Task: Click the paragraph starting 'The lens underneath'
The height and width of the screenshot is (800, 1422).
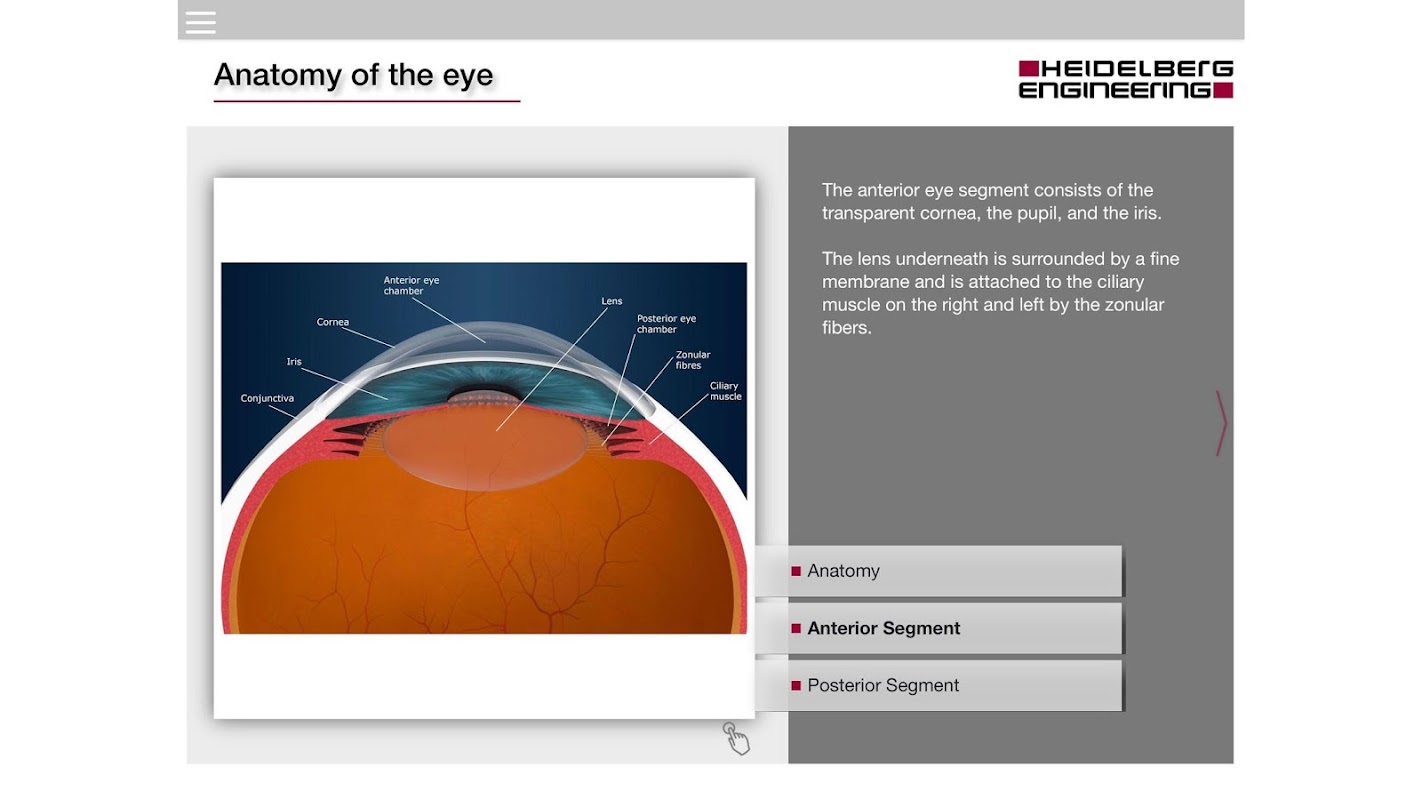Action: tap(1001, 293)
